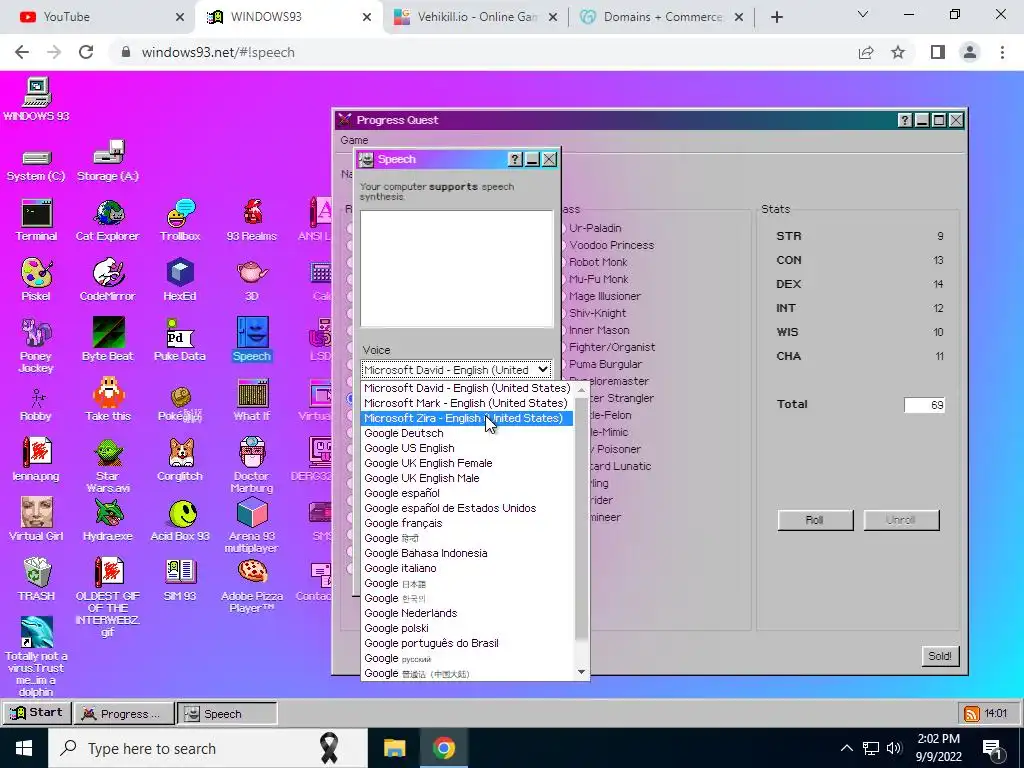Bookmark this page with star icon

(x=898, y=52)
